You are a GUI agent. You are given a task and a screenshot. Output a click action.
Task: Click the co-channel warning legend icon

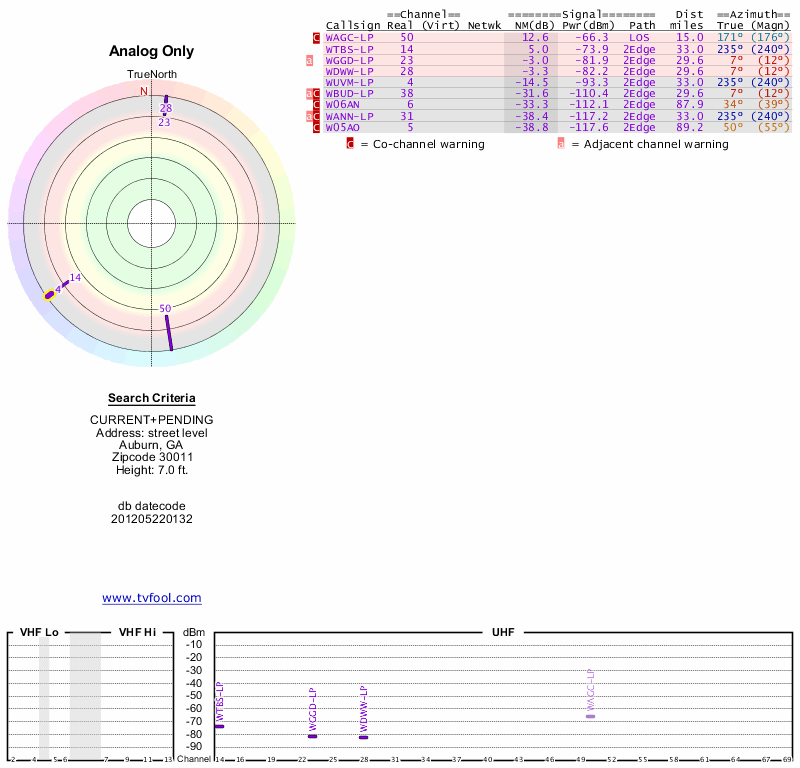[350, 144]
